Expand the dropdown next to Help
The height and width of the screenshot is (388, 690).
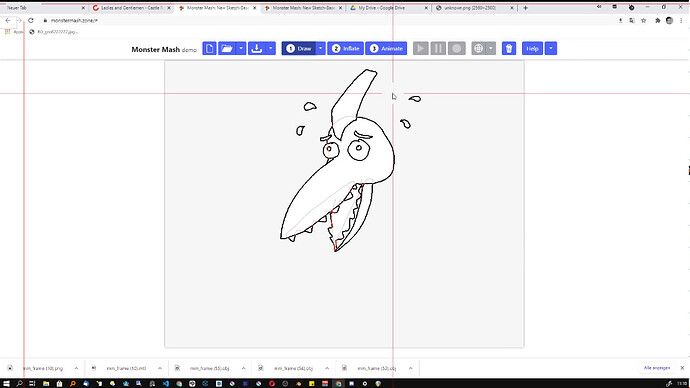(551, 48)
